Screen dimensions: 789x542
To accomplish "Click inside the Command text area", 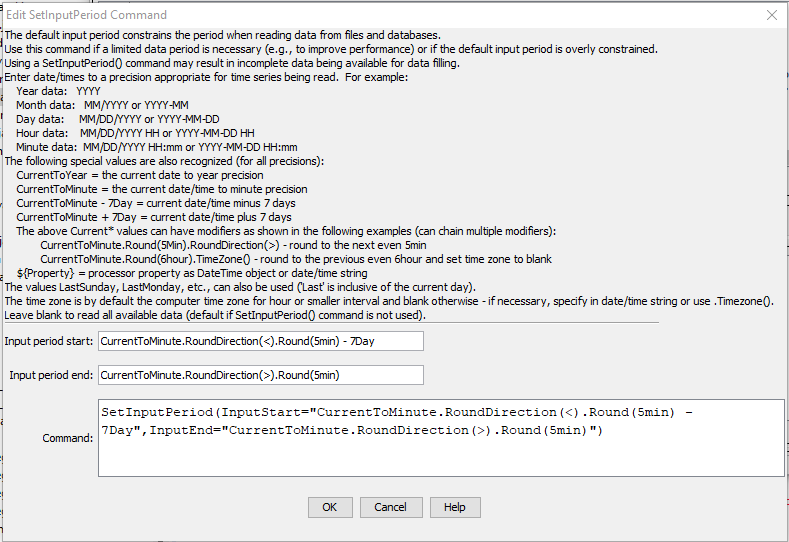I will point(441,438).
